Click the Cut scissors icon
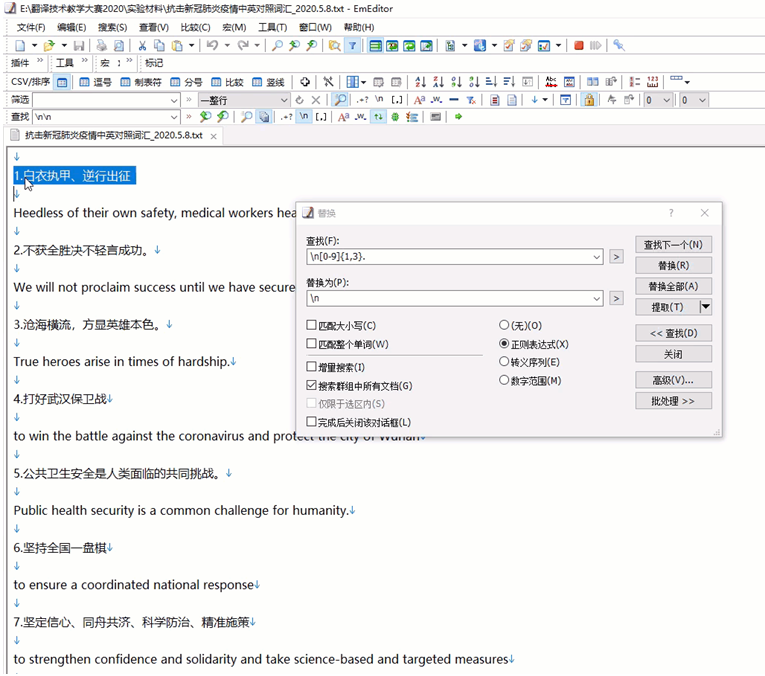 point(143,46)
